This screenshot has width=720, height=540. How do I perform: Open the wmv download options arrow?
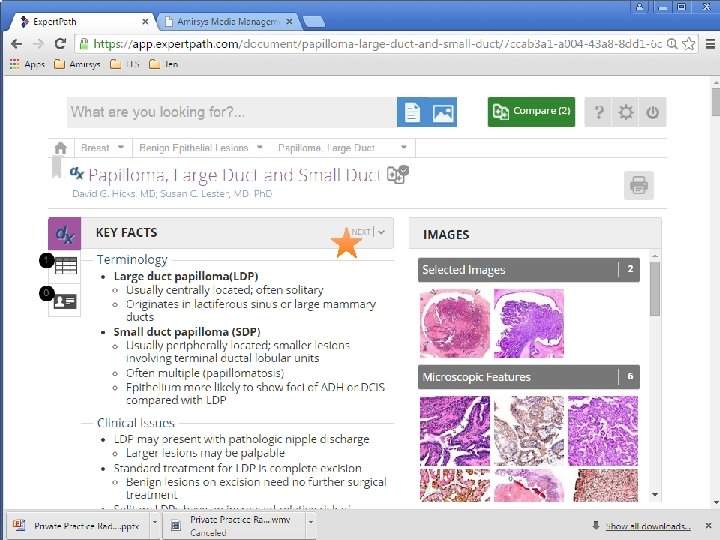[311, 523]
